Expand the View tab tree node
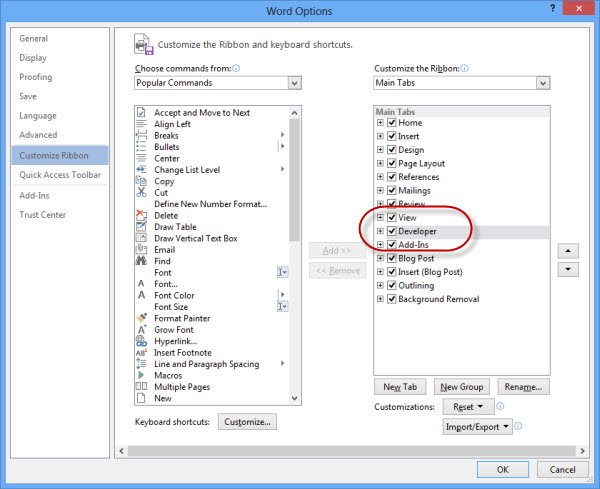 380,217
